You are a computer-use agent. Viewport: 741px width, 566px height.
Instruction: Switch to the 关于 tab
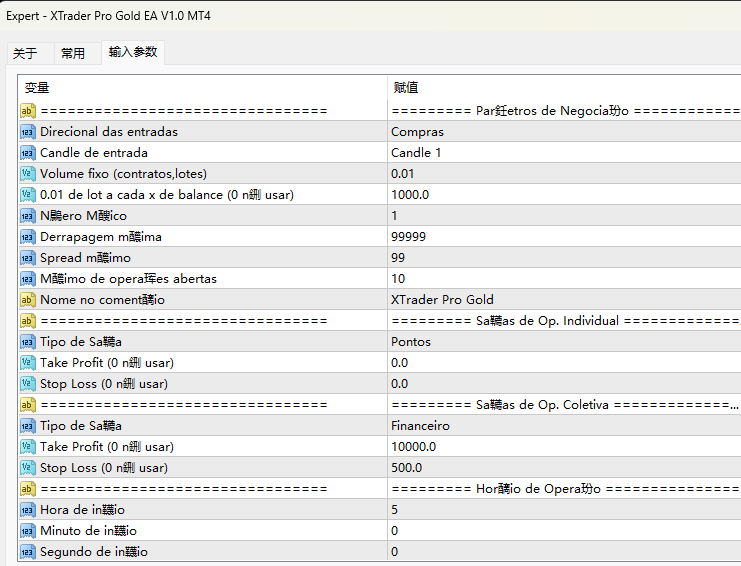point(25,53)
